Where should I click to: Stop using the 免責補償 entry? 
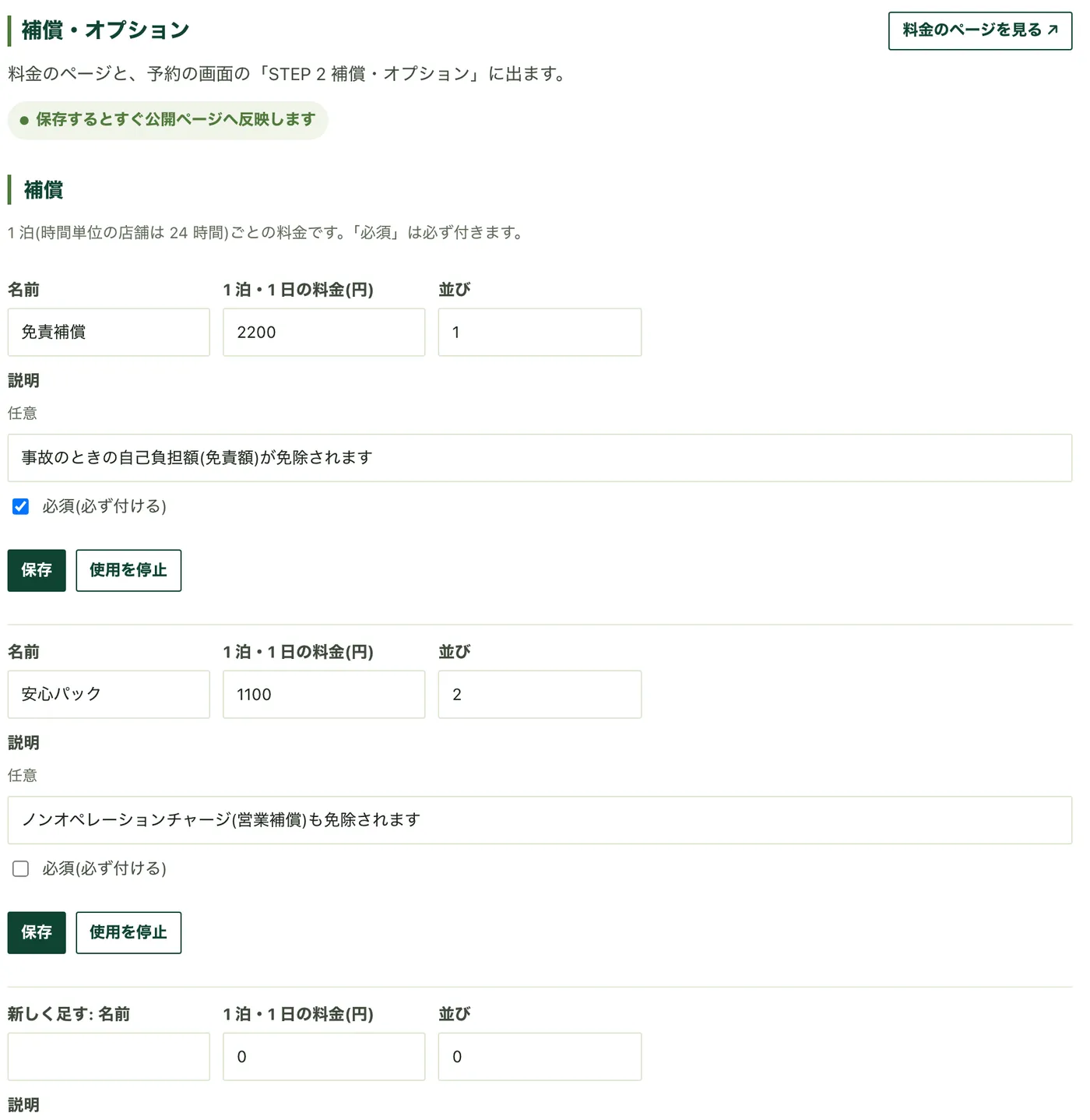tap(128, 570)
